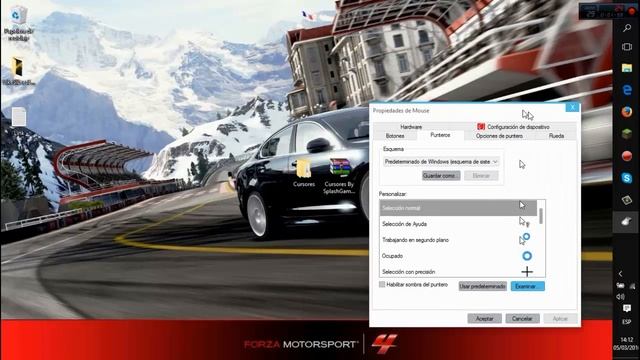Click the Guardar como button

click(441, 176)
